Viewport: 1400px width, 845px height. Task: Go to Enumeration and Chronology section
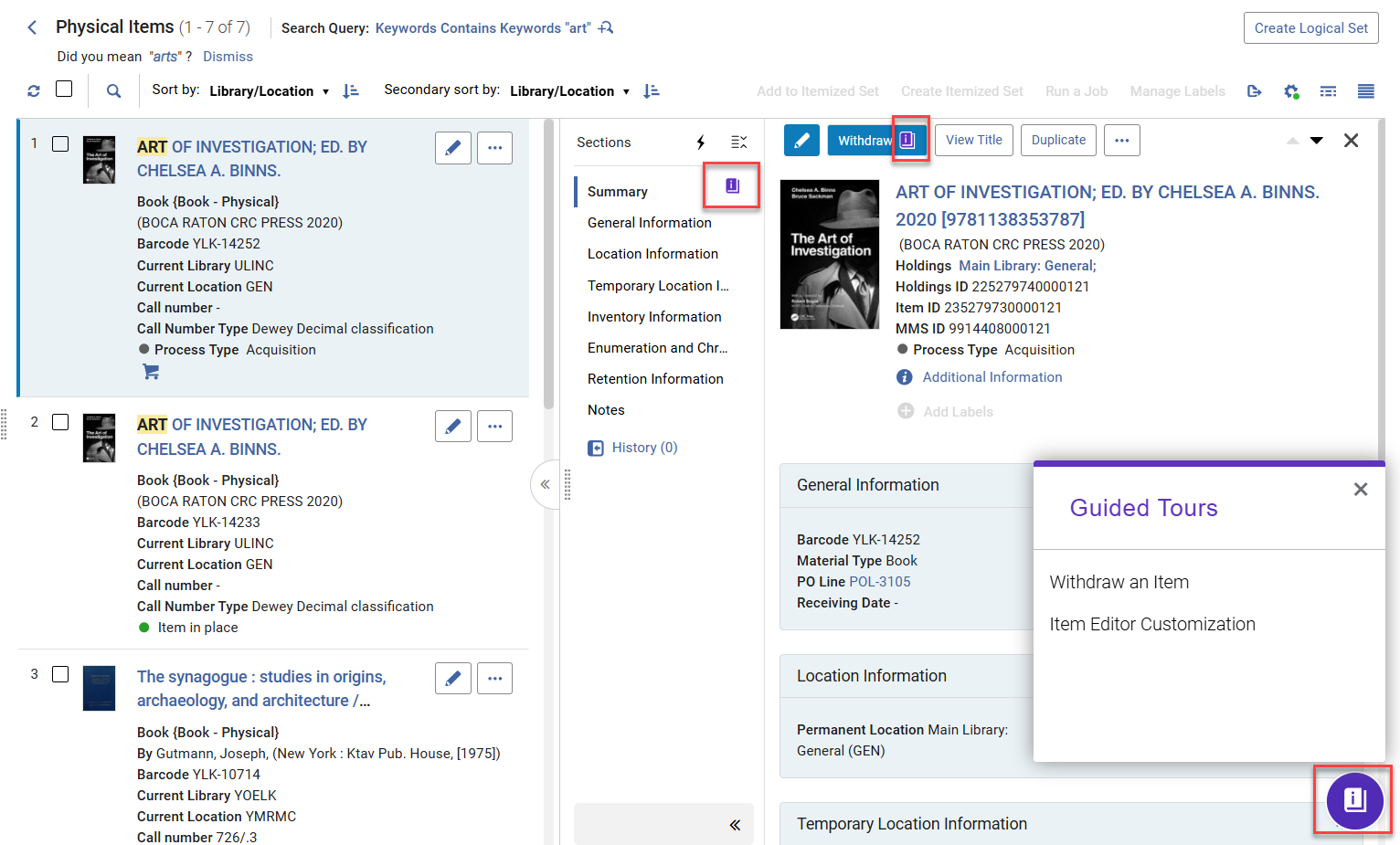(658, 348)
